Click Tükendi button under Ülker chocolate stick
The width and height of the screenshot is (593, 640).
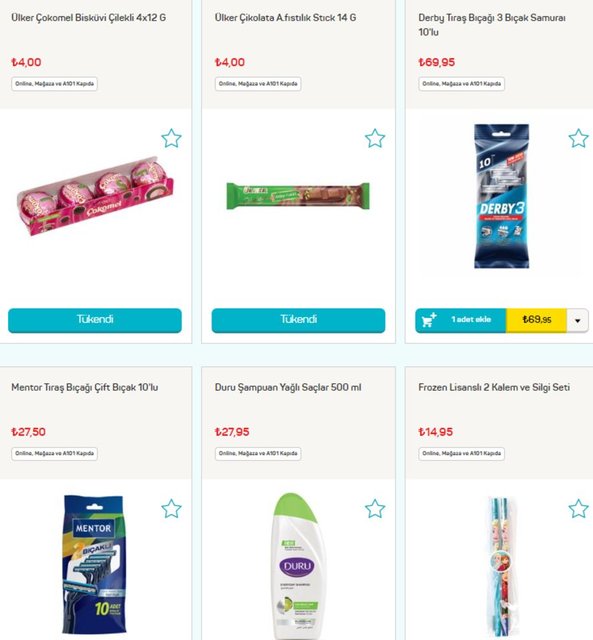(298, 320)
